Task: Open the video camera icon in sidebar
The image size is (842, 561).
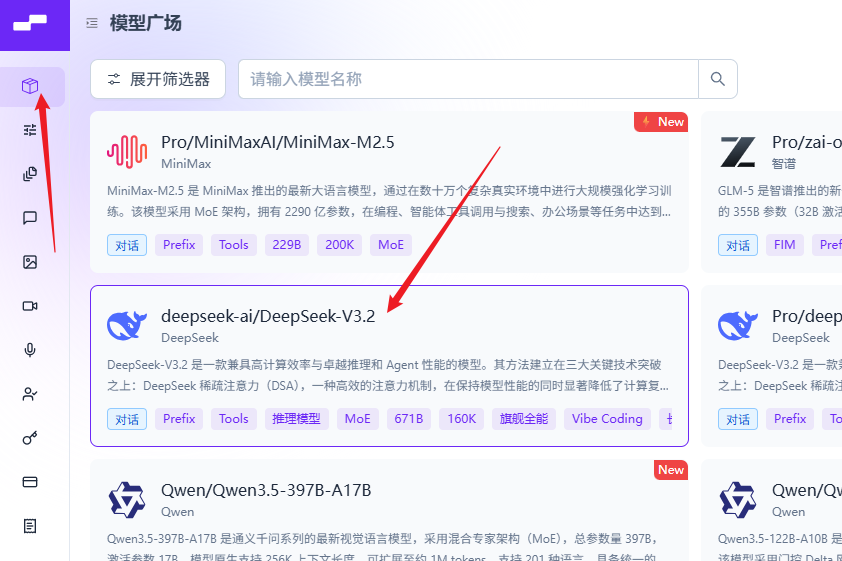Action: [30, 306]
